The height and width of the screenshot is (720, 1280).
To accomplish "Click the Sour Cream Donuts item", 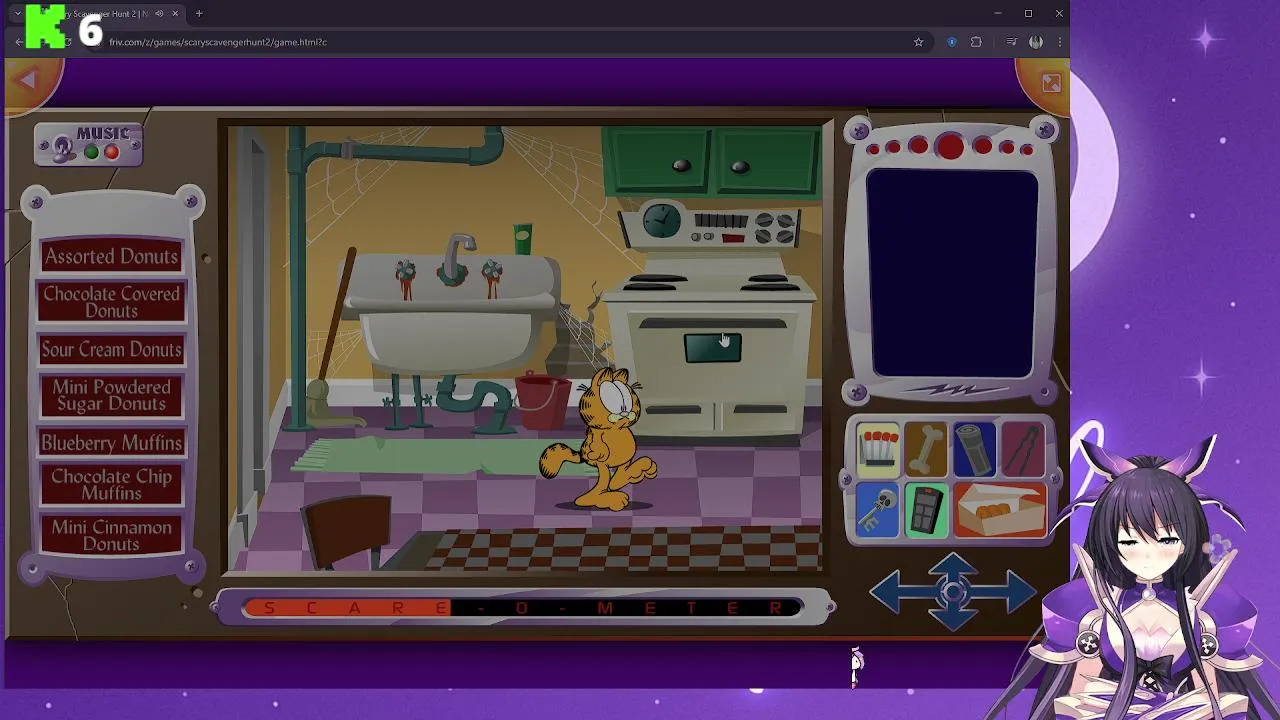I will (x=111, y=349).
